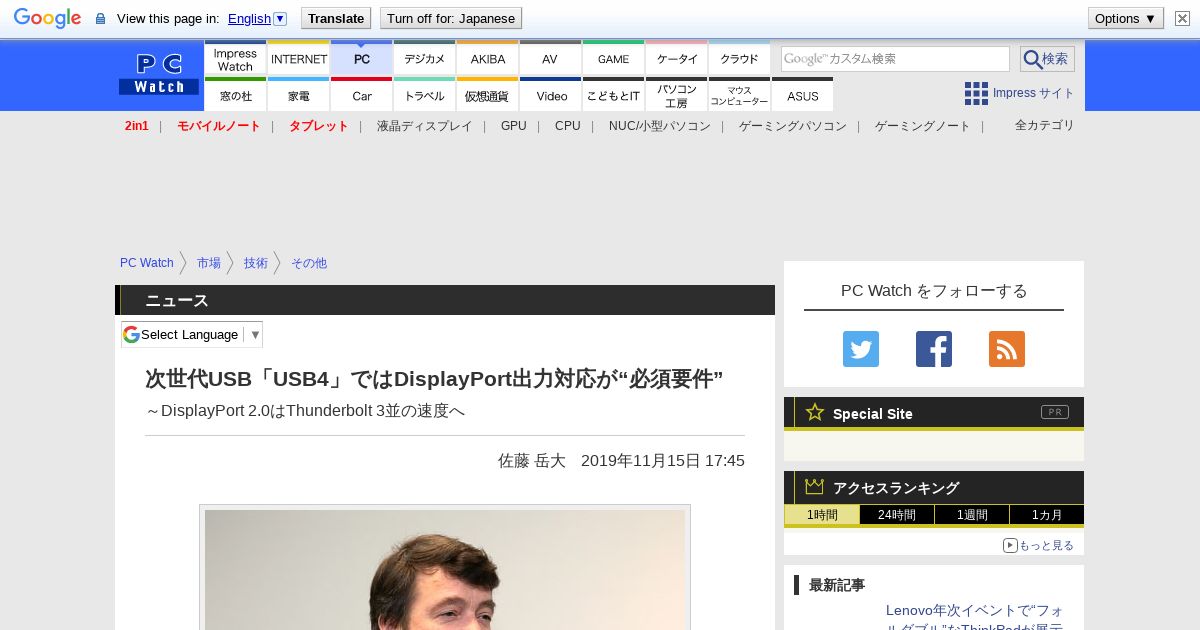Open the マウスコンピューター site tab

(x=740, y=95)
